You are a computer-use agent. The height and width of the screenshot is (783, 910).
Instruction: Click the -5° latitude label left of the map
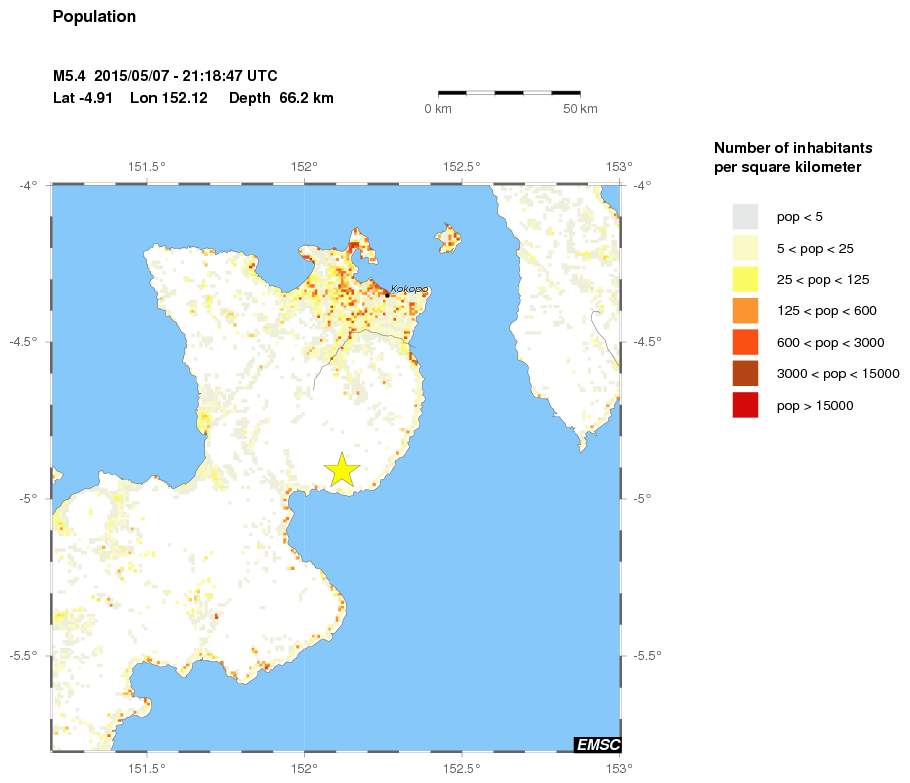(27, 498)
